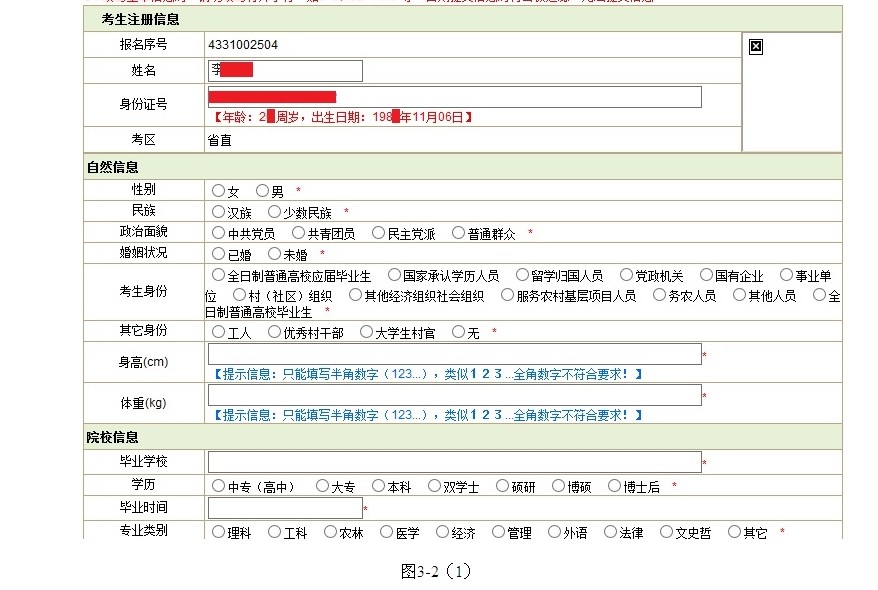
Task: Select 务农人员 identity option
Action: (659, 294)
